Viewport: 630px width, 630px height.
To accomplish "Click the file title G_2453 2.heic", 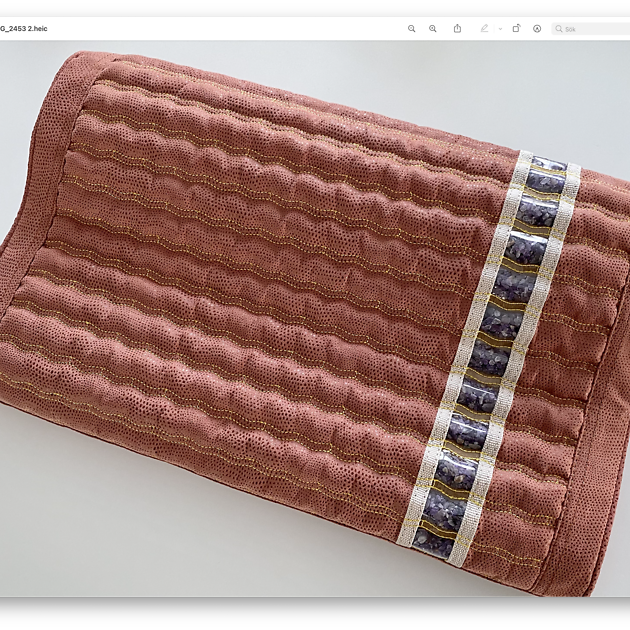I will (24, 29).
